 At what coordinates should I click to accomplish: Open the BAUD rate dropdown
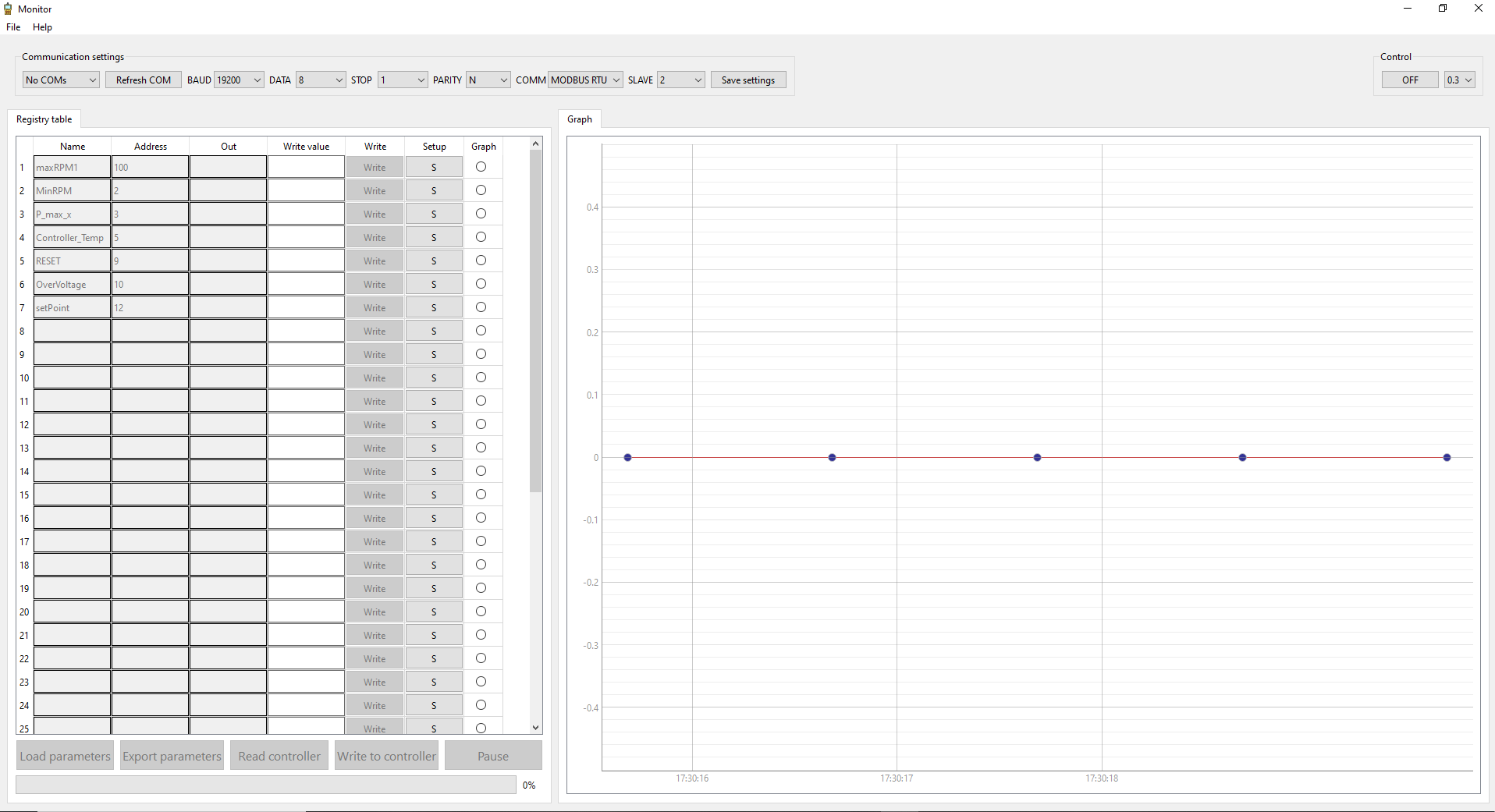(239, 80)
